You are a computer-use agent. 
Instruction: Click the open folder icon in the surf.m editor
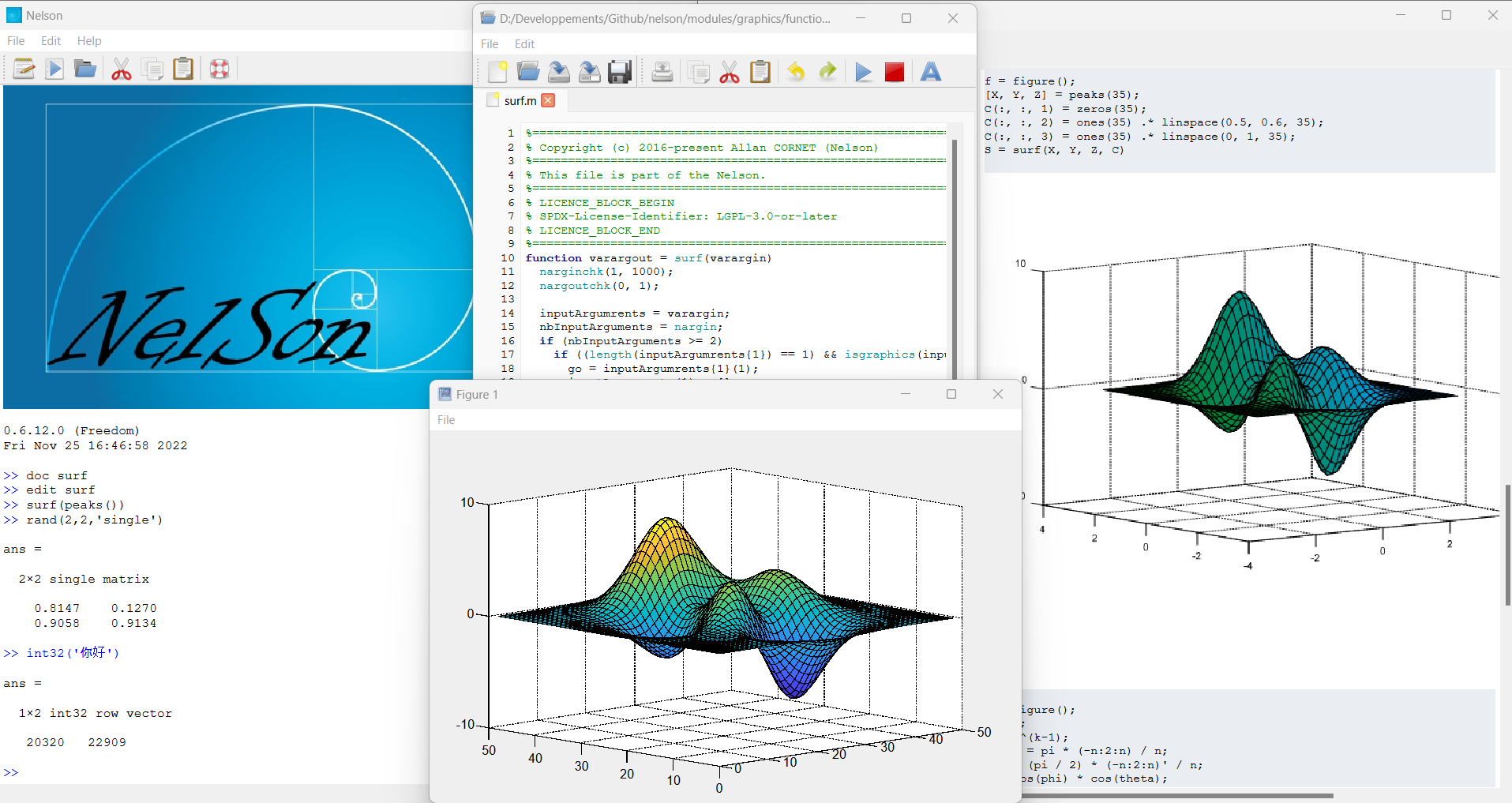(x=528, y=72)
